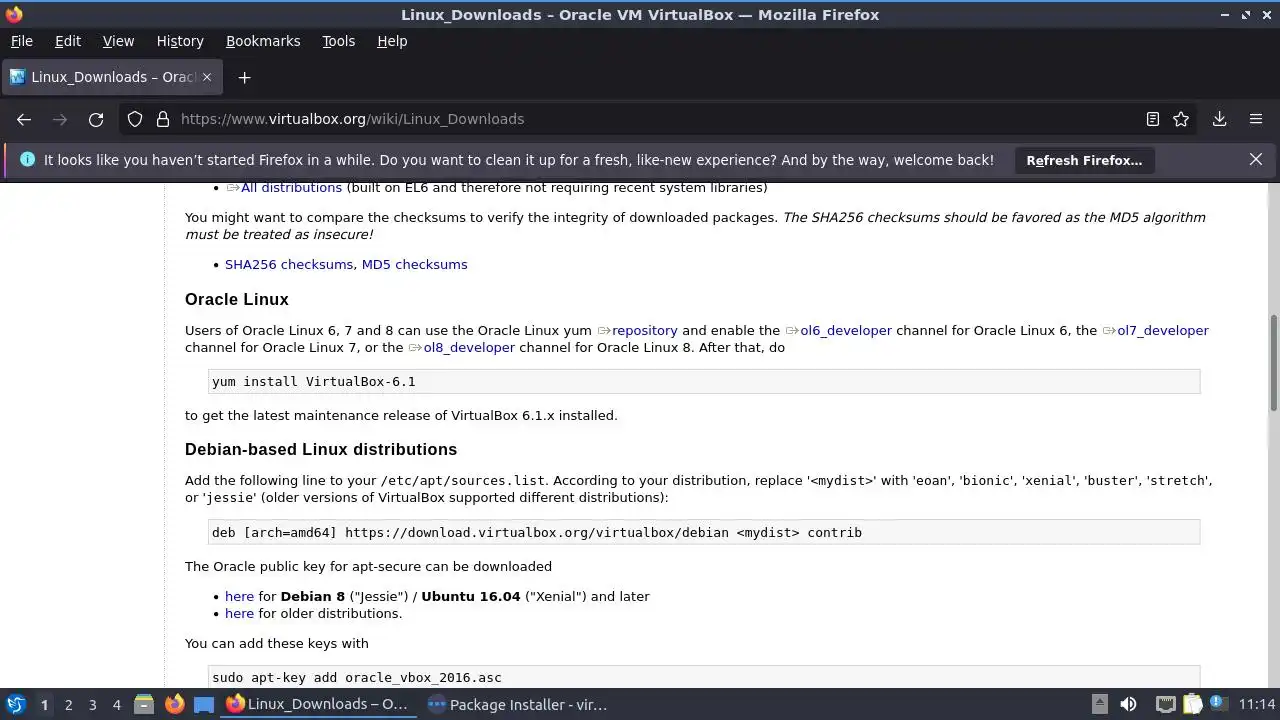Click 'here' link for Debian 8 key

pyautogui.click(x=239, y=596)
